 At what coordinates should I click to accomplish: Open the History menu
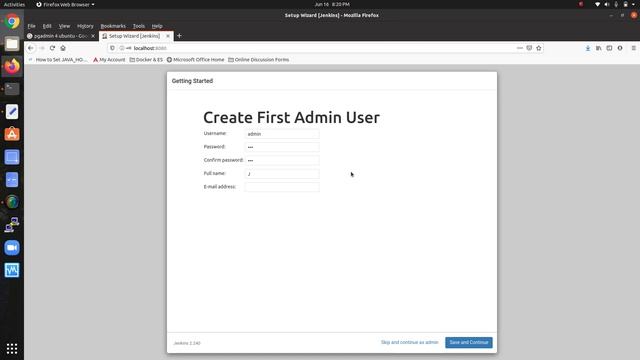point(85,26)
